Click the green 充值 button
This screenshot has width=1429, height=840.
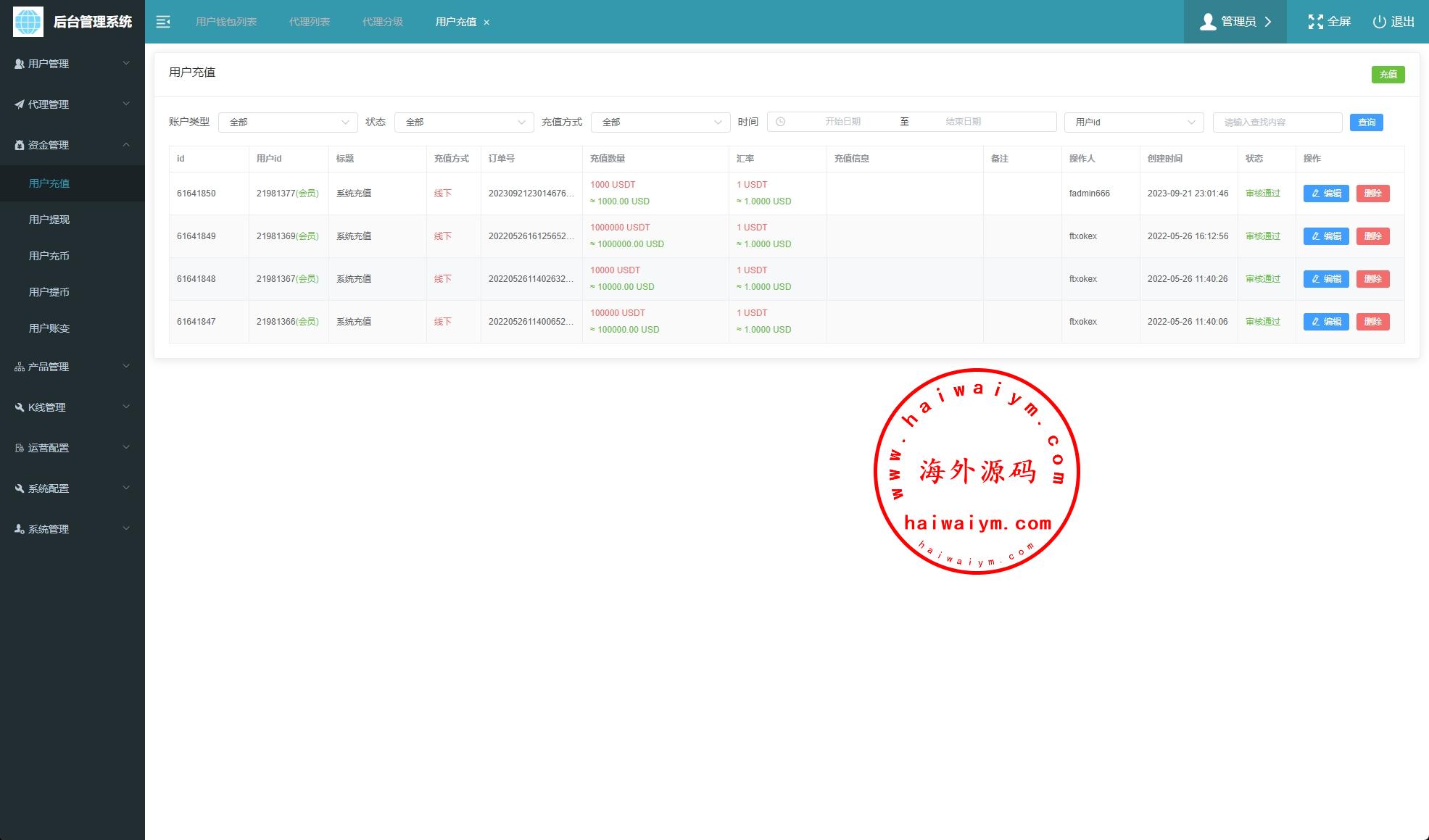pyautogui.click(x=1388, y=75)
